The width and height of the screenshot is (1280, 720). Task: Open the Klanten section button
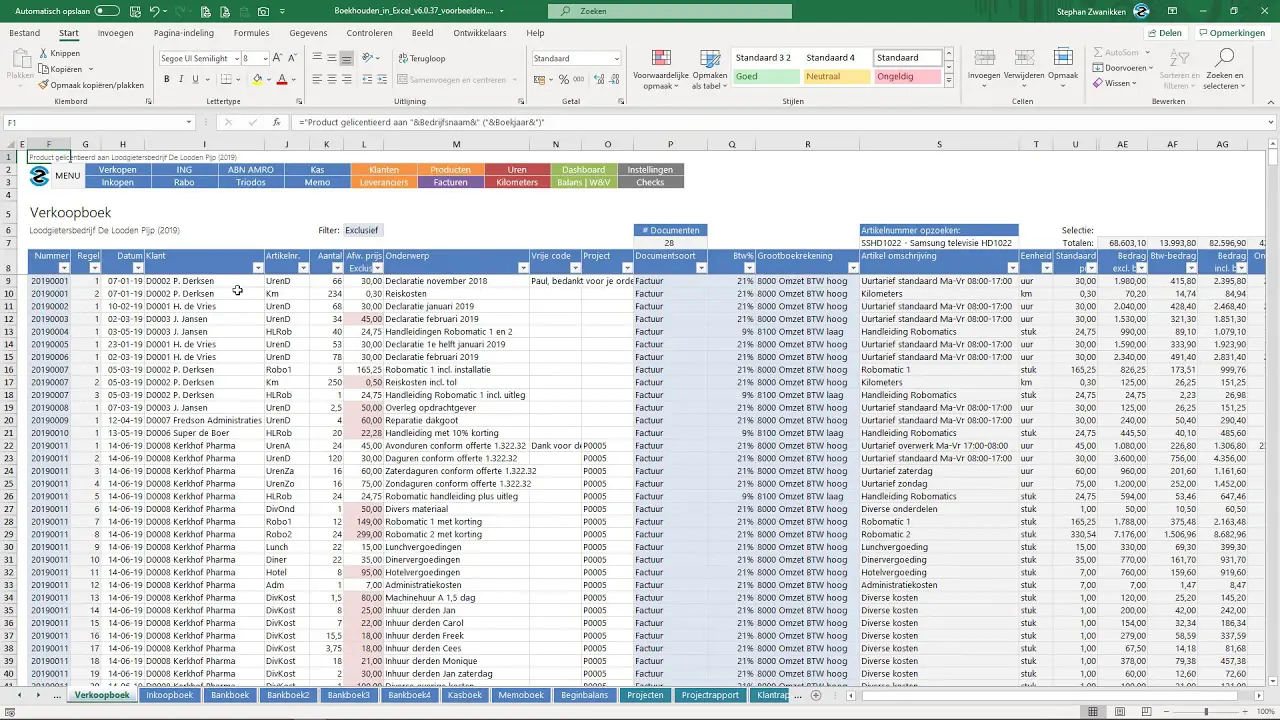point(383,169)
